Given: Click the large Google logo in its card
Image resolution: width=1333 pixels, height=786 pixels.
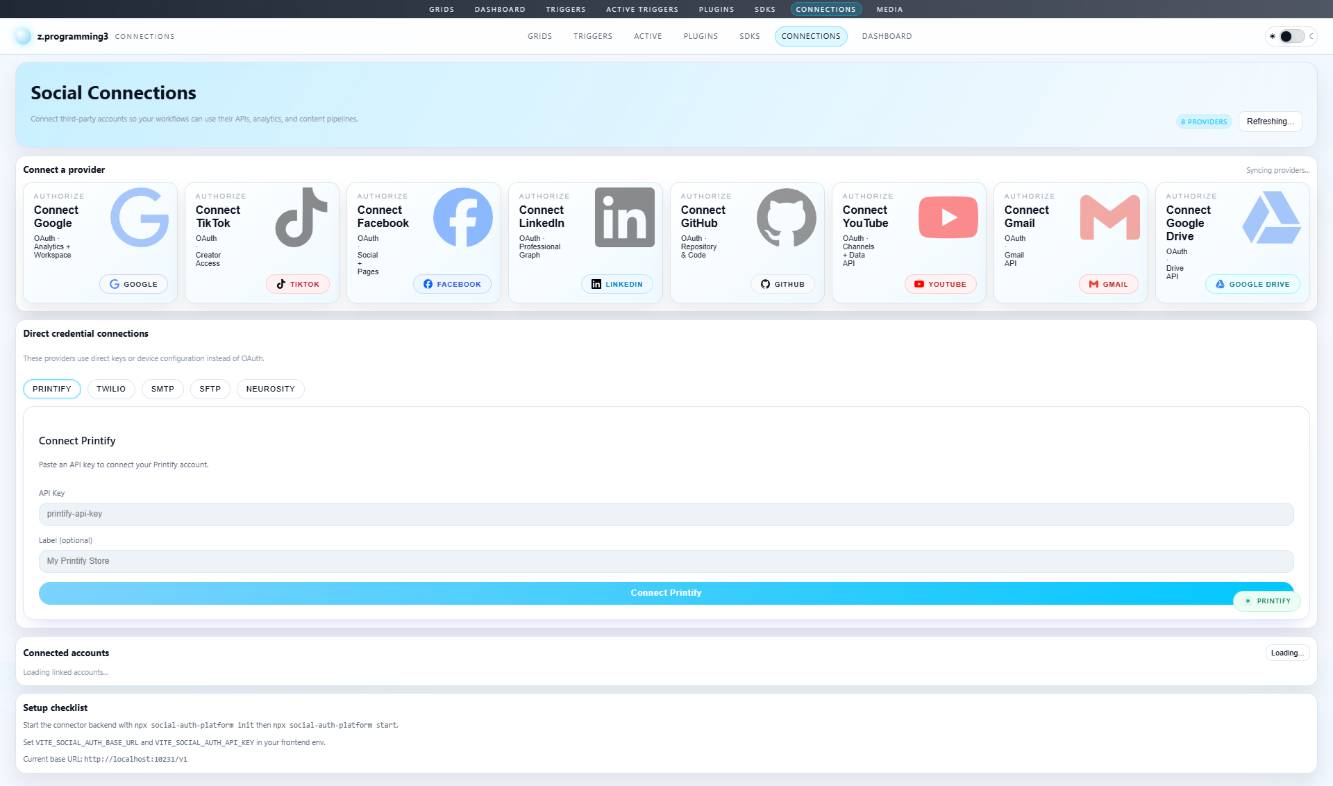Looking at the screenshot, I should pyautogui.click(x=140, y=217).
